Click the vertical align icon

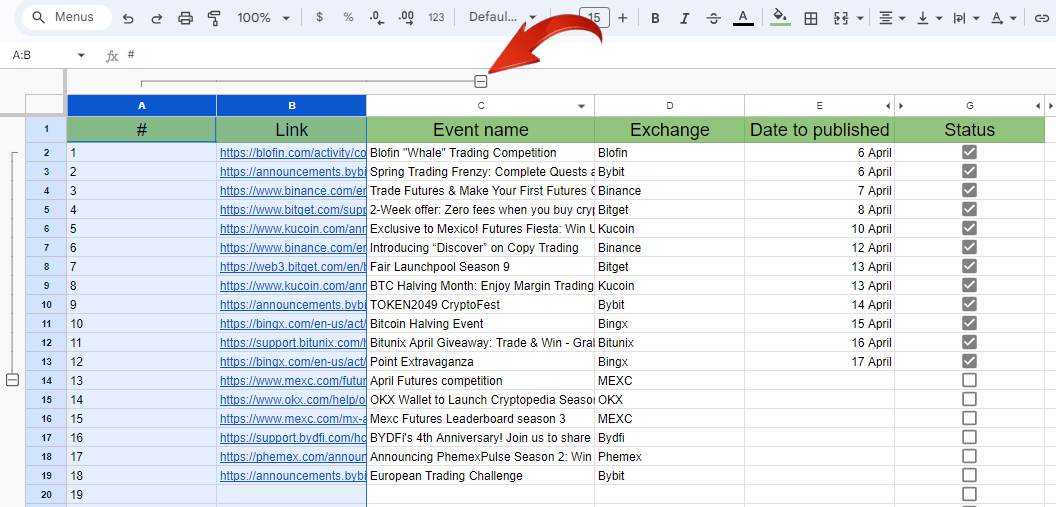click(923, 18)
